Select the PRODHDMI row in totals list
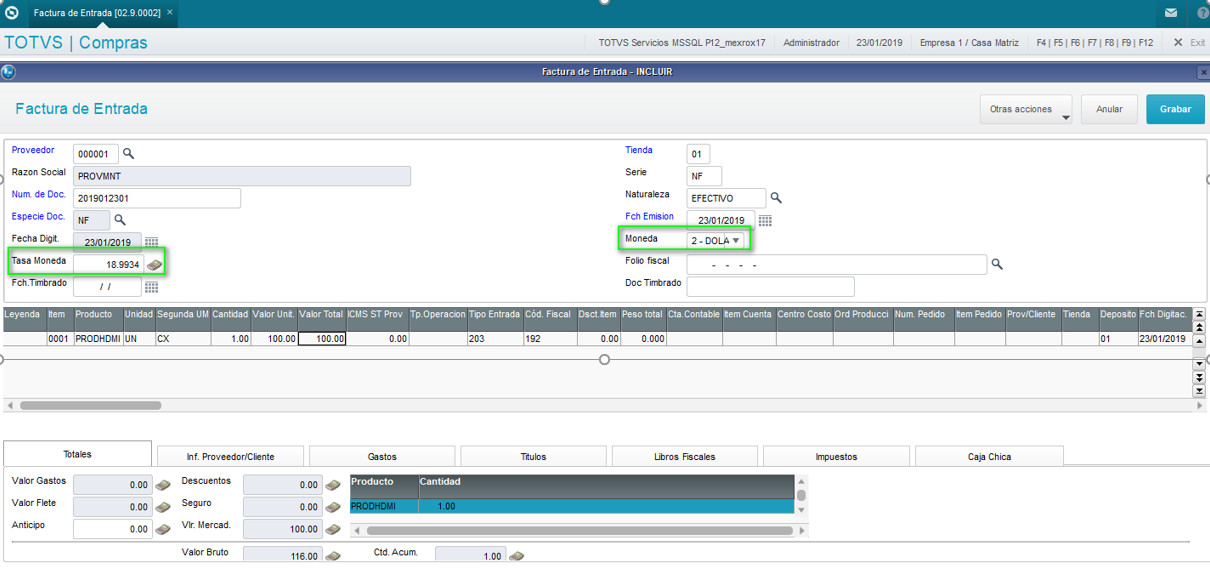This screenshot has height=569, width=1210. pyautogui.click(x=572, y=506)
